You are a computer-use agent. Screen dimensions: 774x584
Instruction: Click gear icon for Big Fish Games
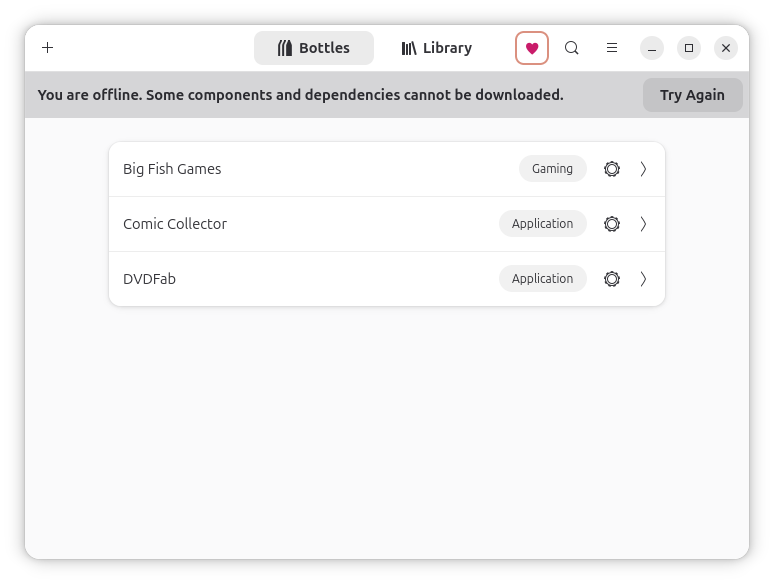(x=612, y=169)
